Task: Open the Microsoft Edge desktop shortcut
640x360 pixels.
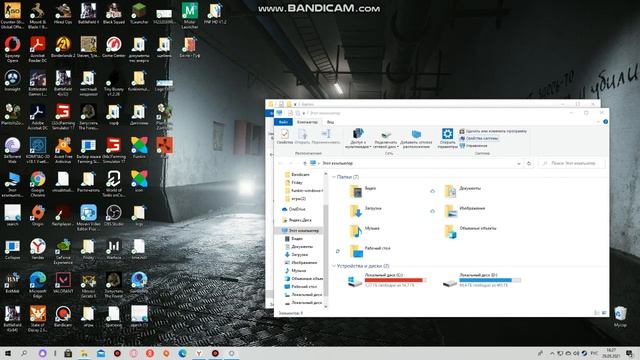Action: coord(38,284)
